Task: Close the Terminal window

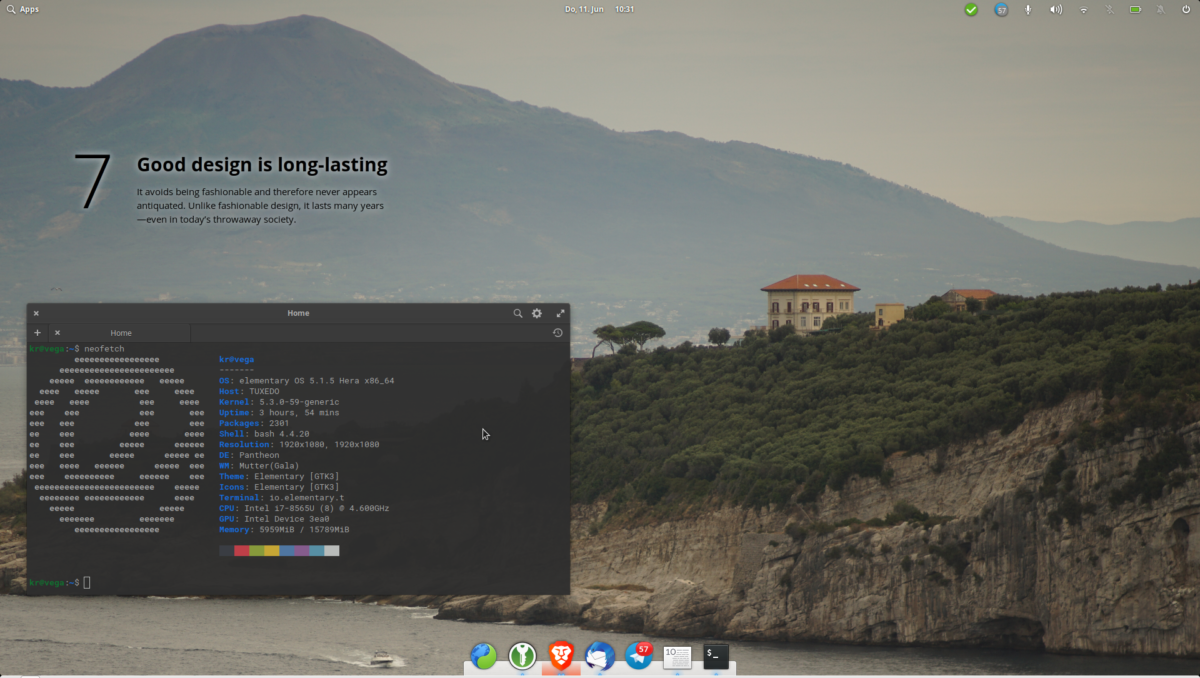Action: pos(36,313)
